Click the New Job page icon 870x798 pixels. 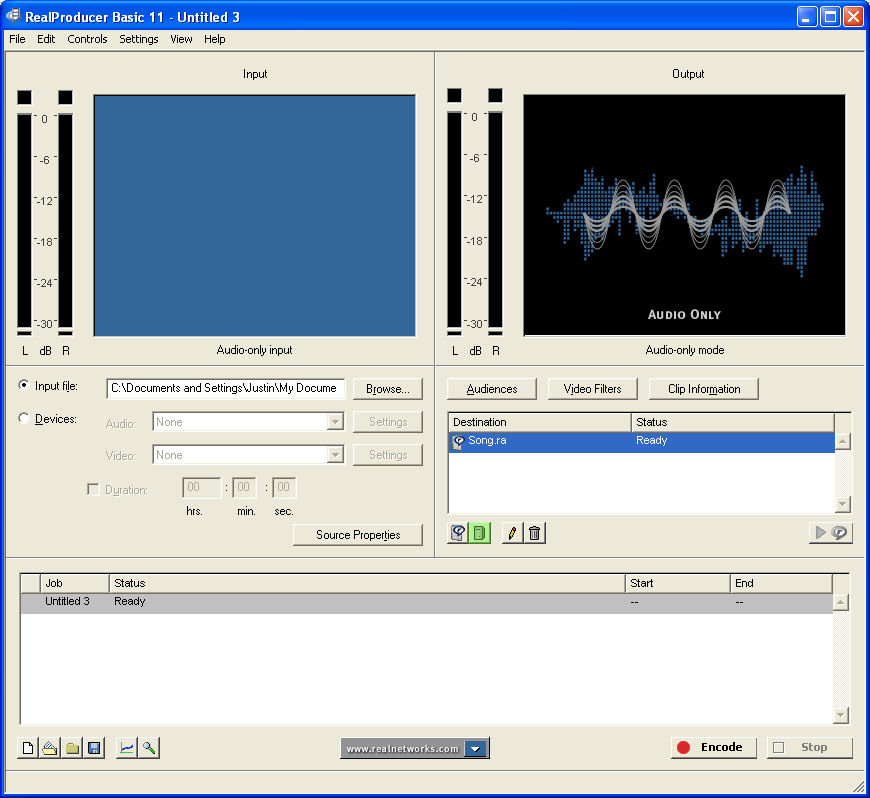(28, 748)
